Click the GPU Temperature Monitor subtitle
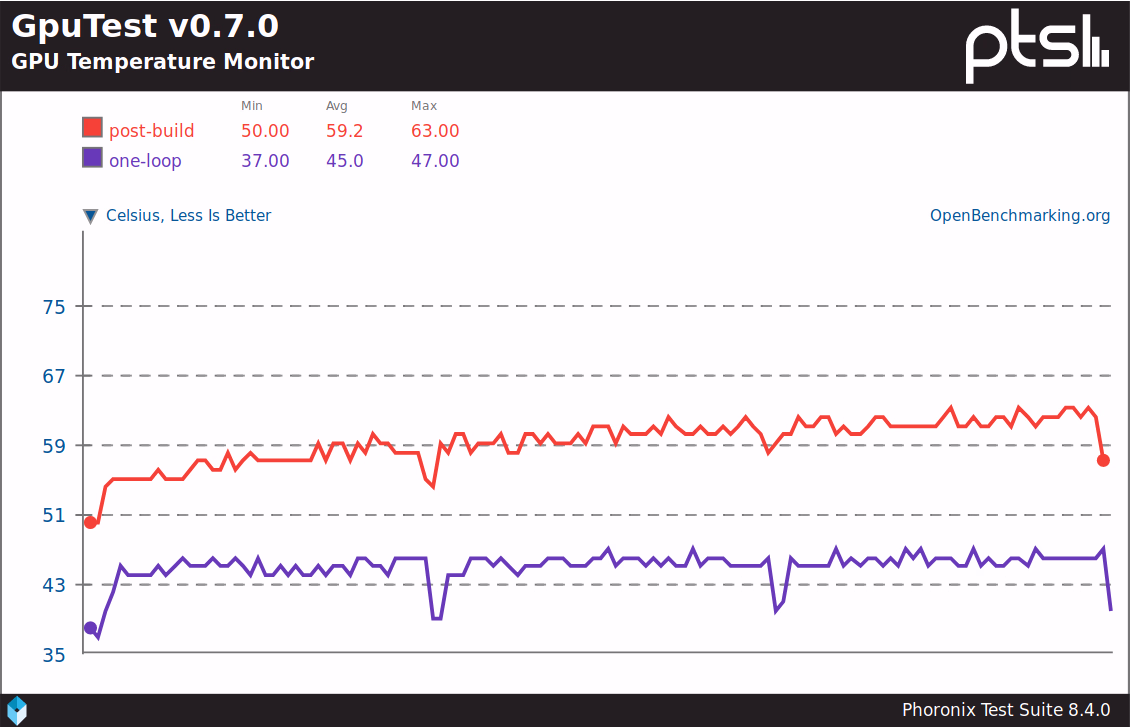Viewport: 1130px width, 727px height. tap(163, 62)
